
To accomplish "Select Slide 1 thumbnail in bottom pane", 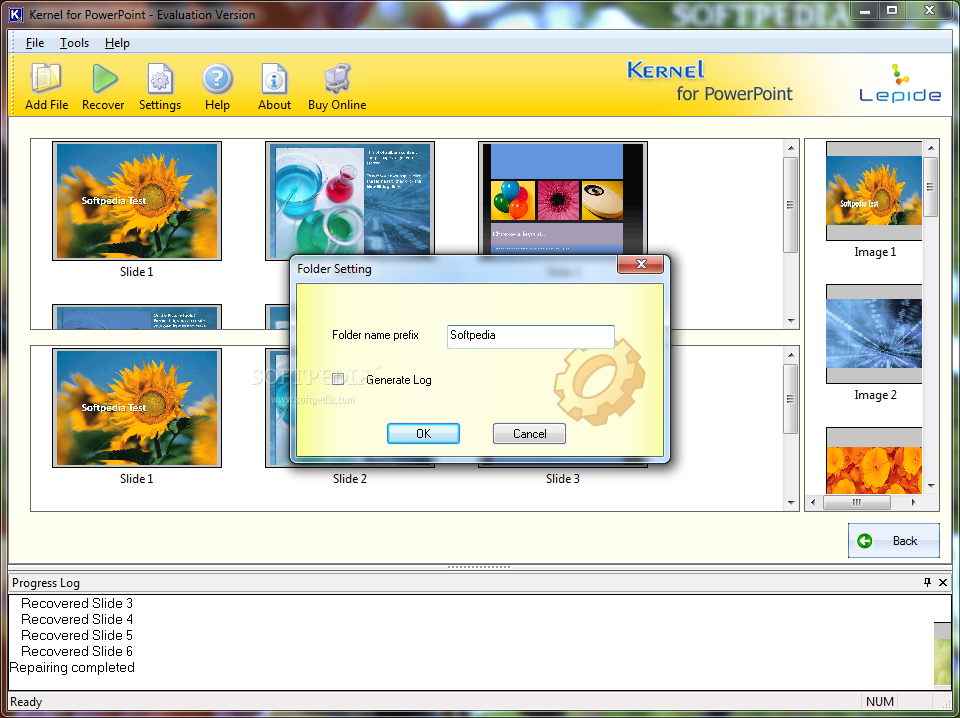I will 137,408.
